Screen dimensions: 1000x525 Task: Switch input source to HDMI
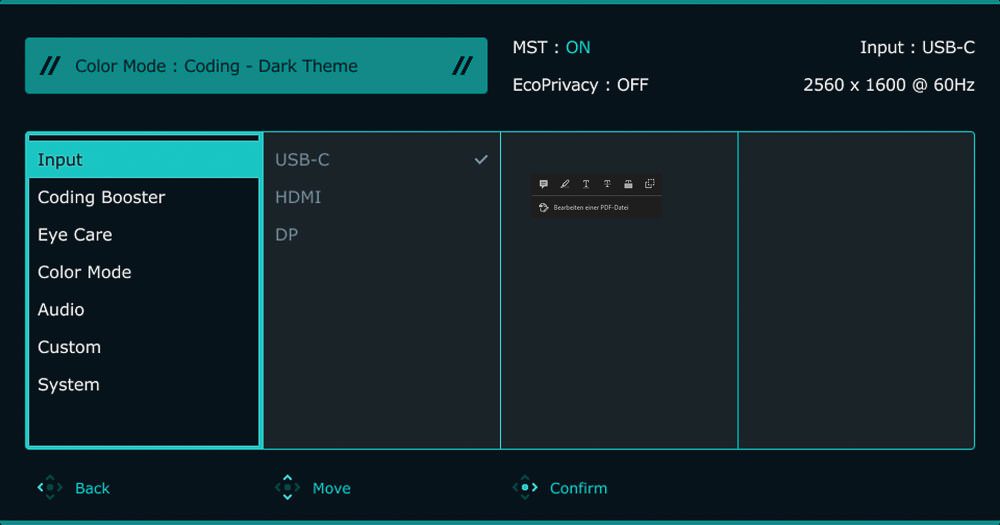tap(298, 197)
